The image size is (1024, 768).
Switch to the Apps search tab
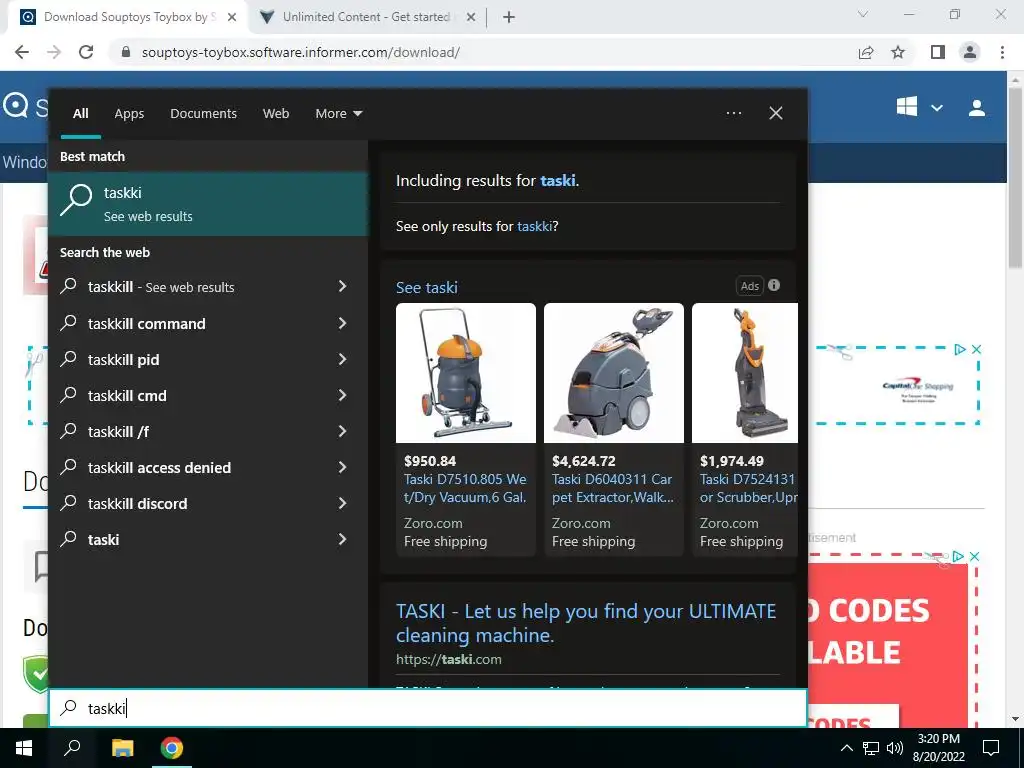point(129,114)
